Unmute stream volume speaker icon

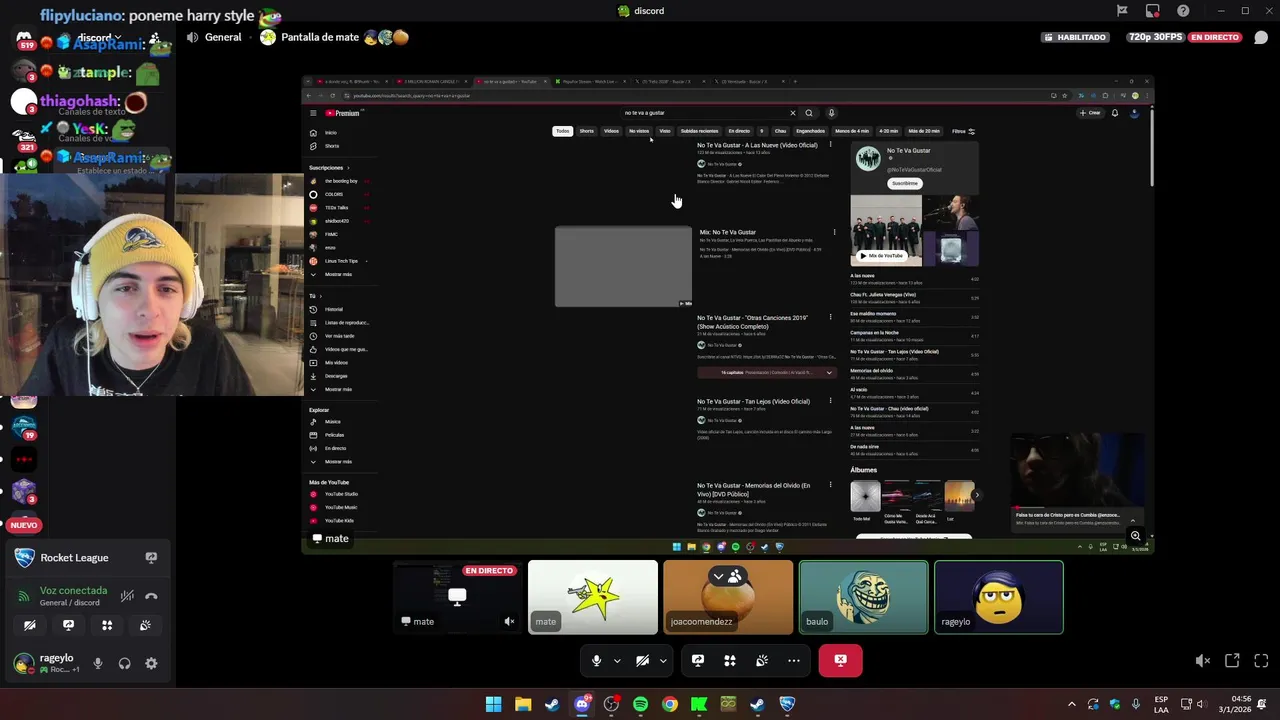[x=1203, y=660]
